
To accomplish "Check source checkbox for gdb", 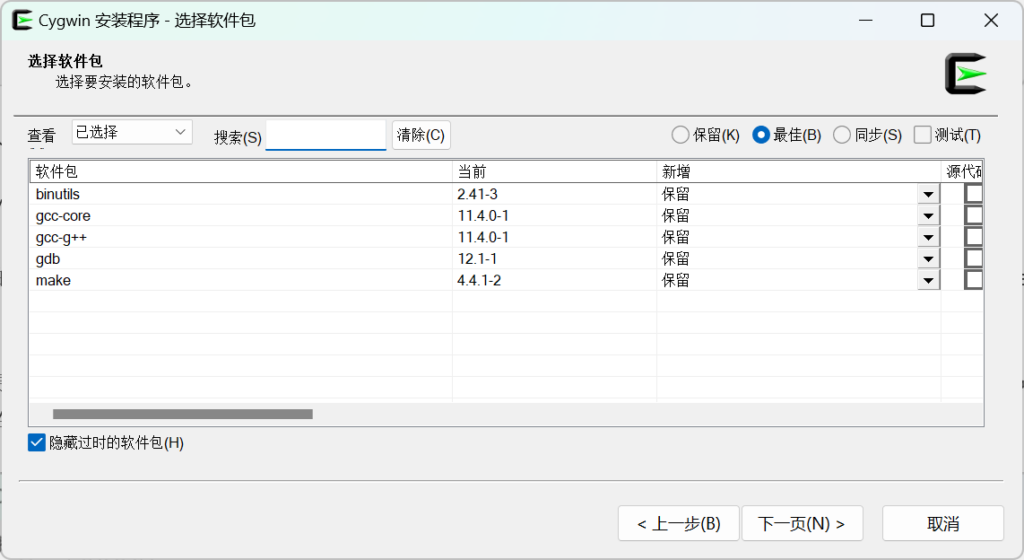I will (974, 258).
